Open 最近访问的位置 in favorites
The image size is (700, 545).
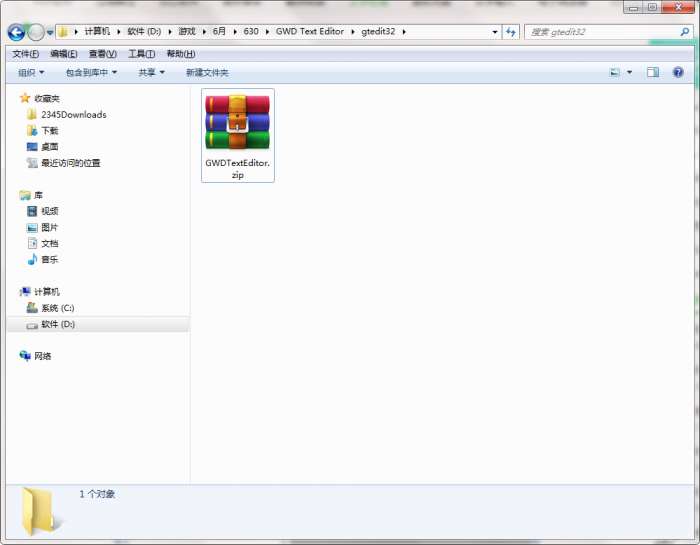click(x=70, y=162)
